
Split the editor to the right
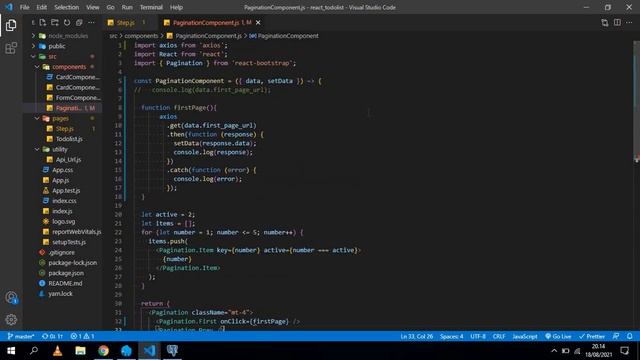click(617, 22)
